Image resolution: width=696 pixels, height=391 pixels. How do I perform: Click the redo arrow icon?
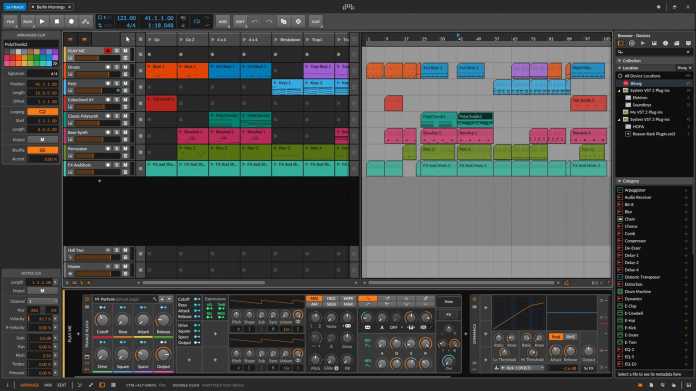(x=269, y=21)
